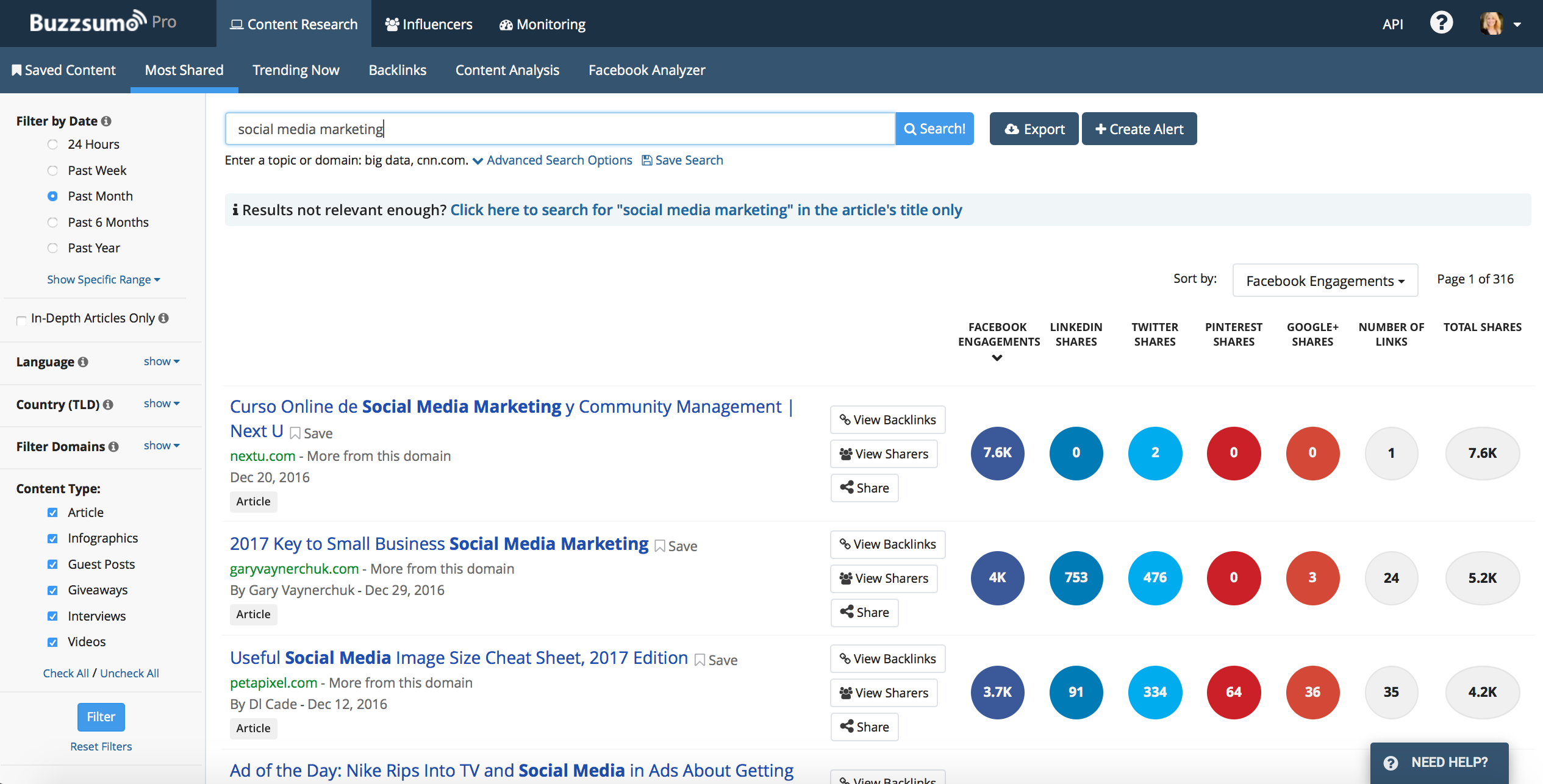Click the Language info icon

(x=84, y=362)
